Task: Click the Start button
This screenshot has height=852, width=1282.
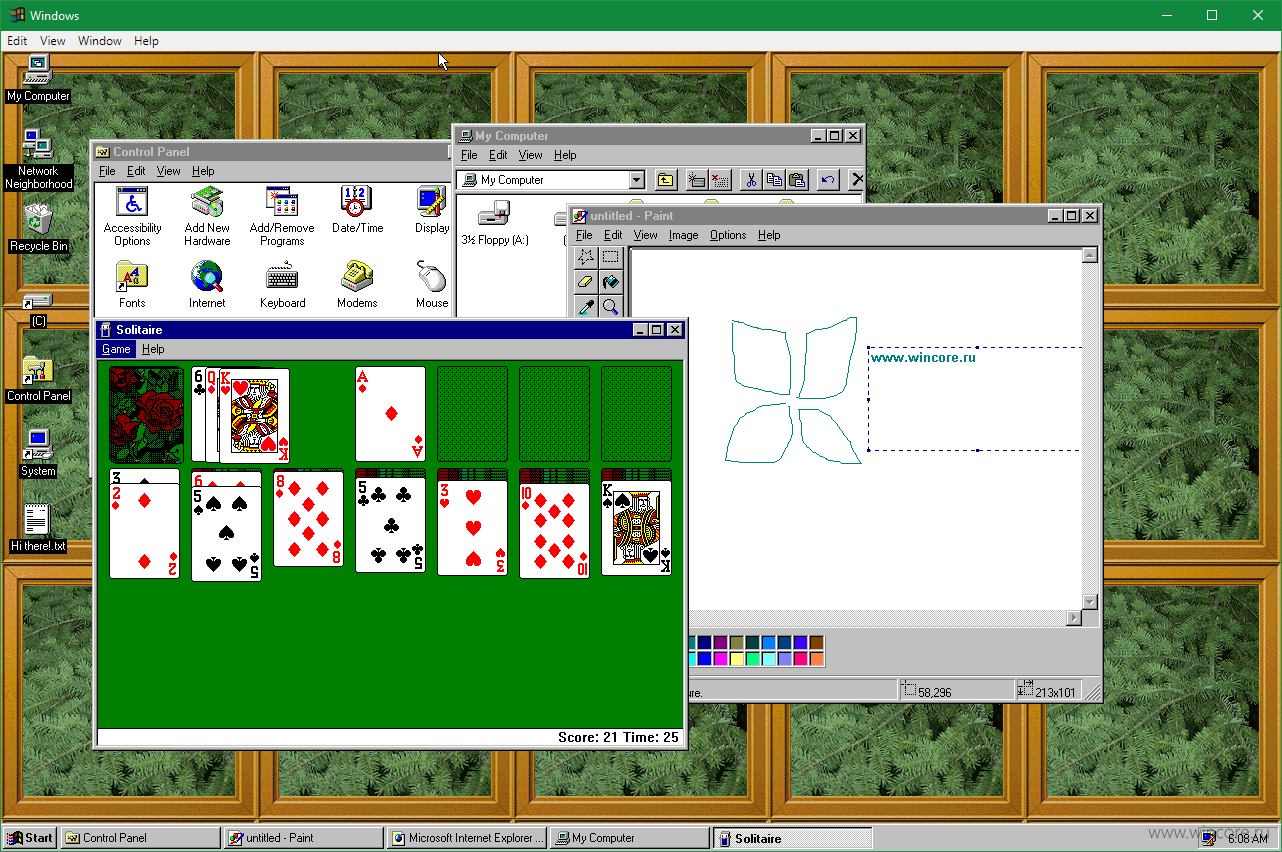Action: pyautogui.click(x=30, y=838)
